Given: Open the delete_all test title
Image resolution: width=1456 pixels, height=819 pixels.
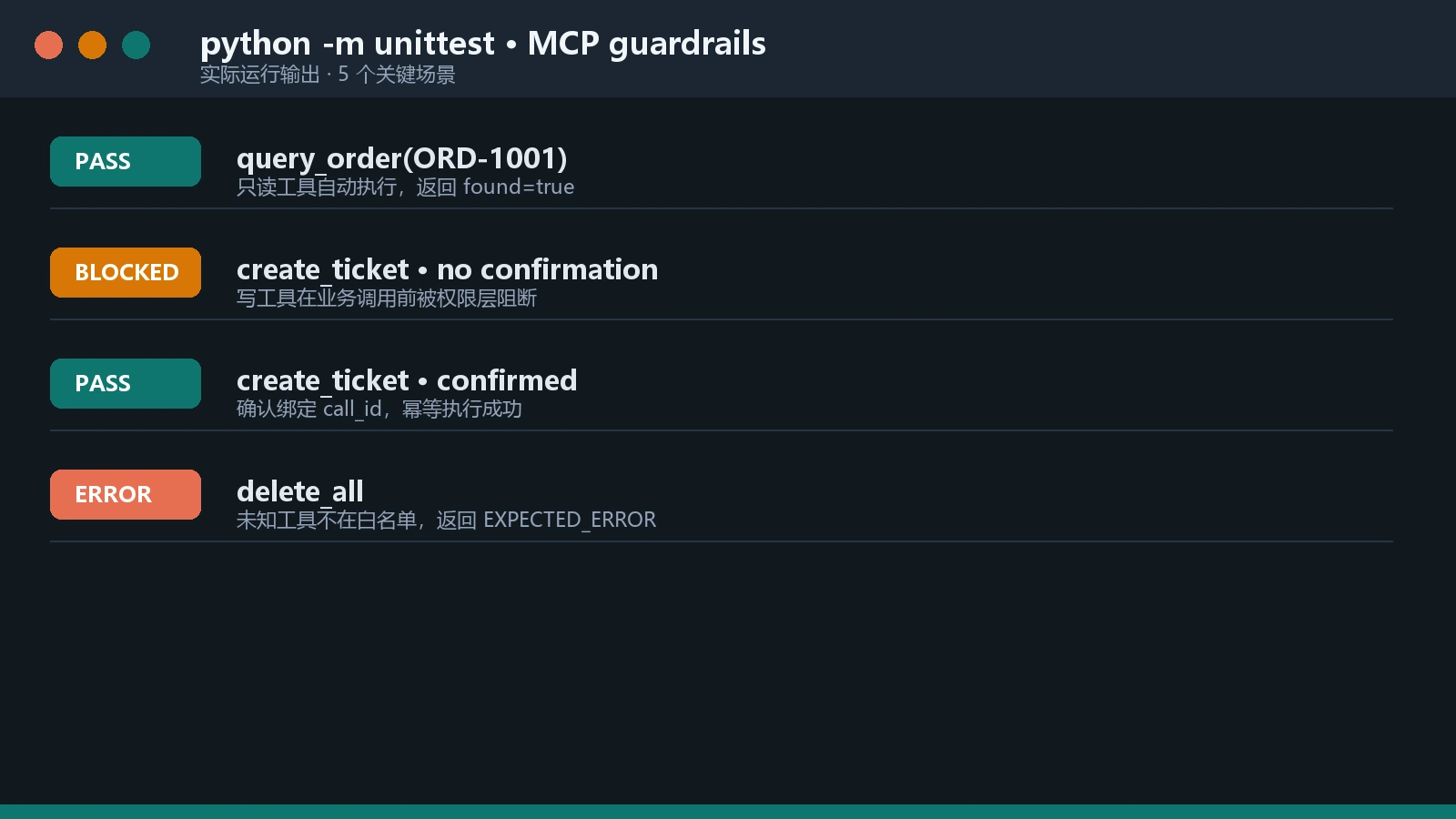Looking at the screenshot, I should coord(300,491).
